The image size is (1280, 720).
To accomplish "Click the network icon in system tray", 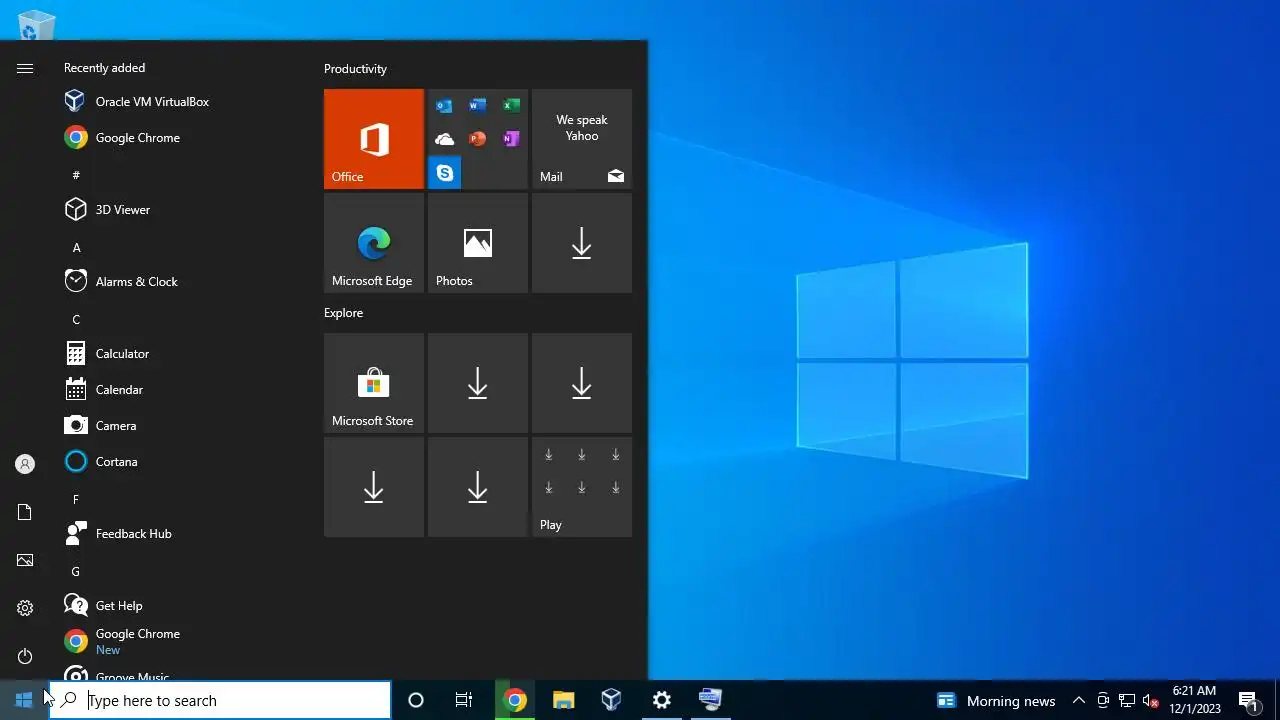I will pyautogui.click(x=1127, y=700).
